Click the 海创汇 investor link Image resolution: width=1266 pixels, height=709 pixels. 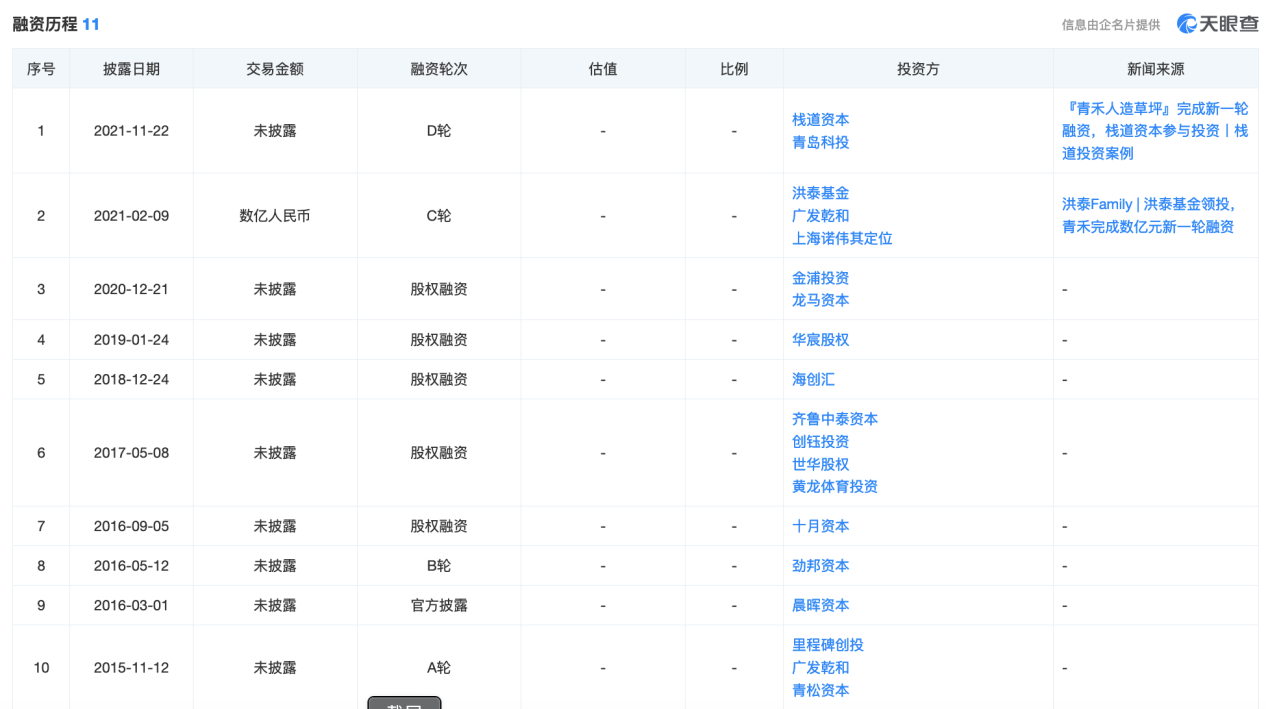point(813,380)
